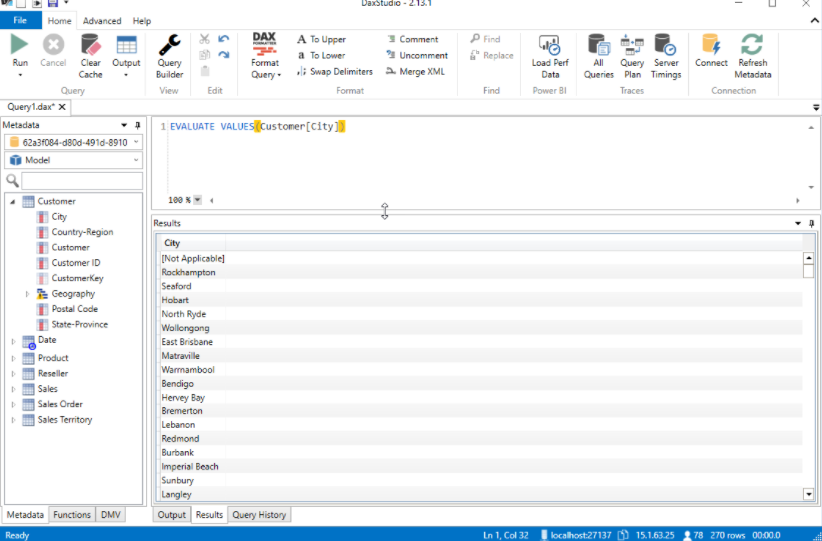Uncomment the selected lines

click(417, 56)
